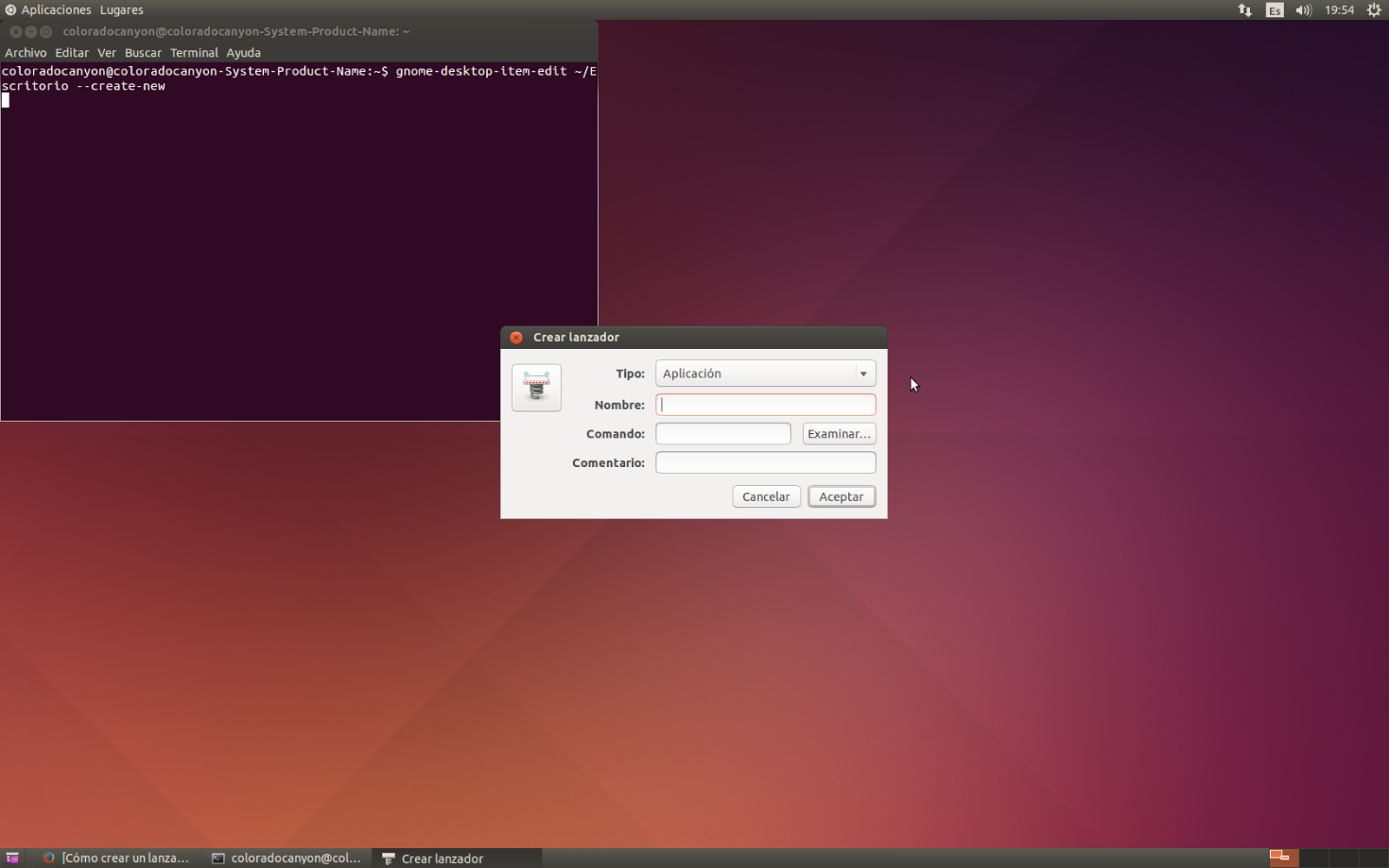
Task: Open the session gear menu top right
Action: click(x=1373, y=10)
